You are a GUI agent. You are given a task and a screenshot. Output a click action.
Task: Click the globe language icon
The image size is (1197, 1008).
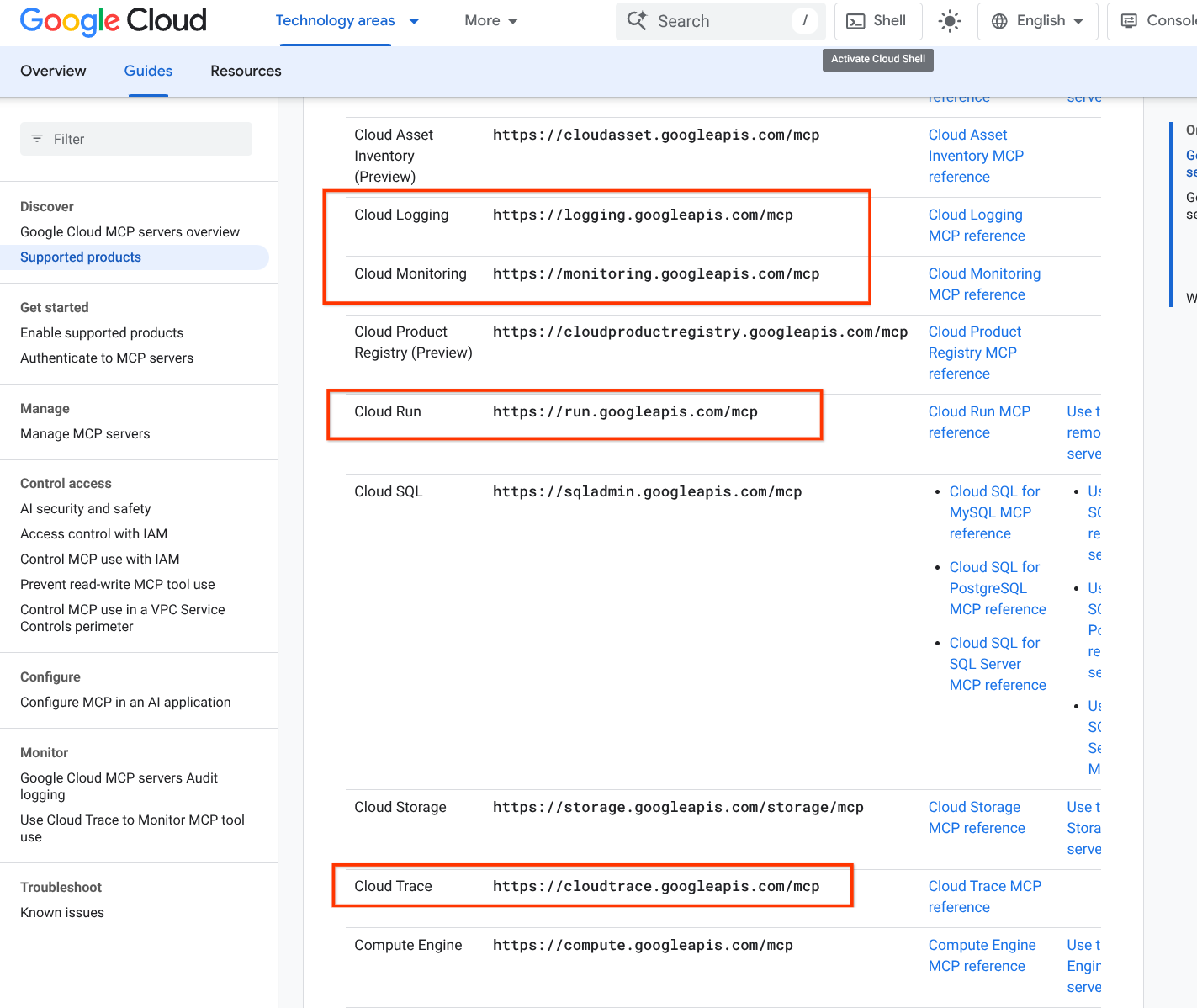coord(999,21)
